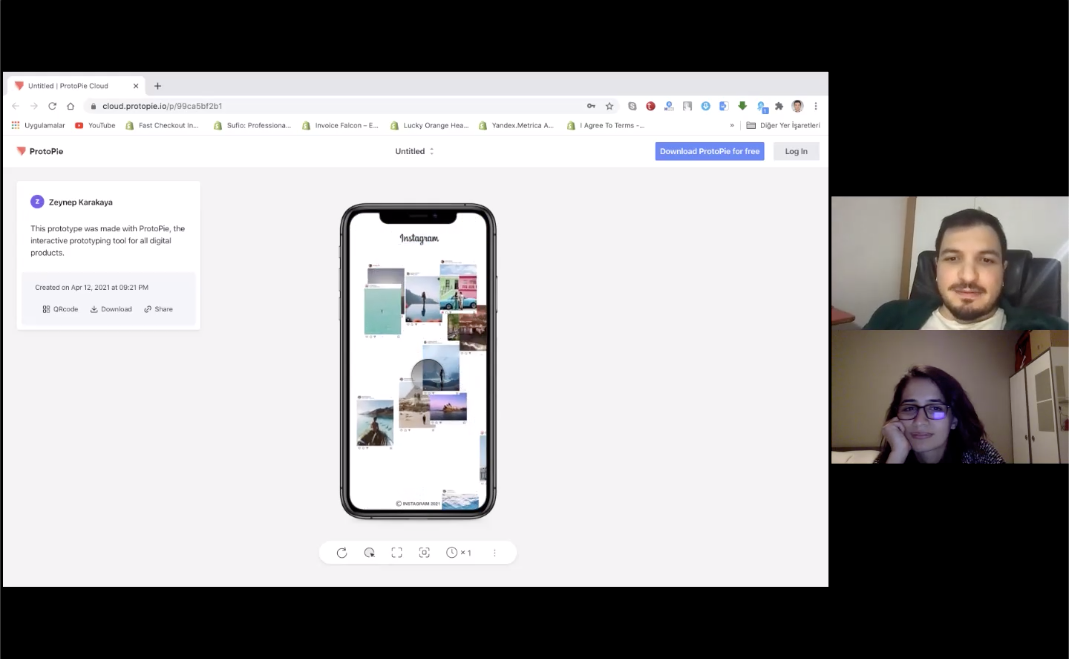Open the Untitled scene switcher dropdown
Viewport: 1069px width, 659px height.
point(415,151)
